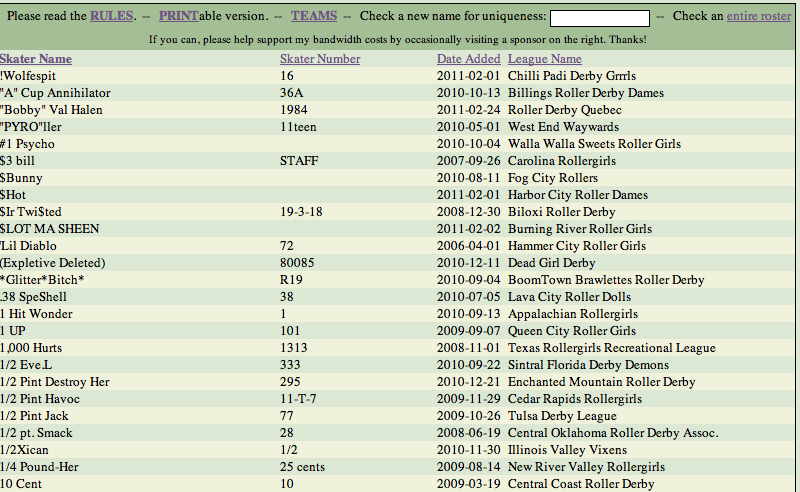Screen dimensions: 800x492
Task: Select skater name 1/2 Eve.L
Action: (26, 365)
